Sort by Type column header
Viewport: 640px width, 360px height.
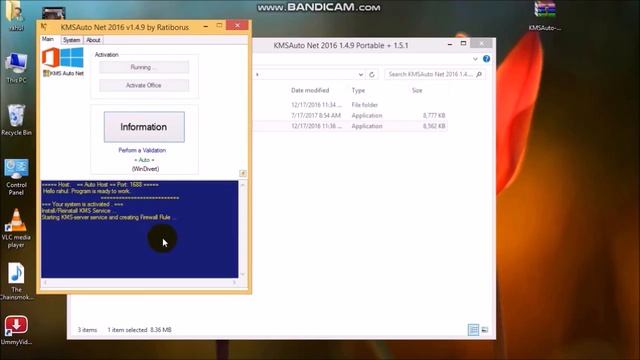(358, 90)
